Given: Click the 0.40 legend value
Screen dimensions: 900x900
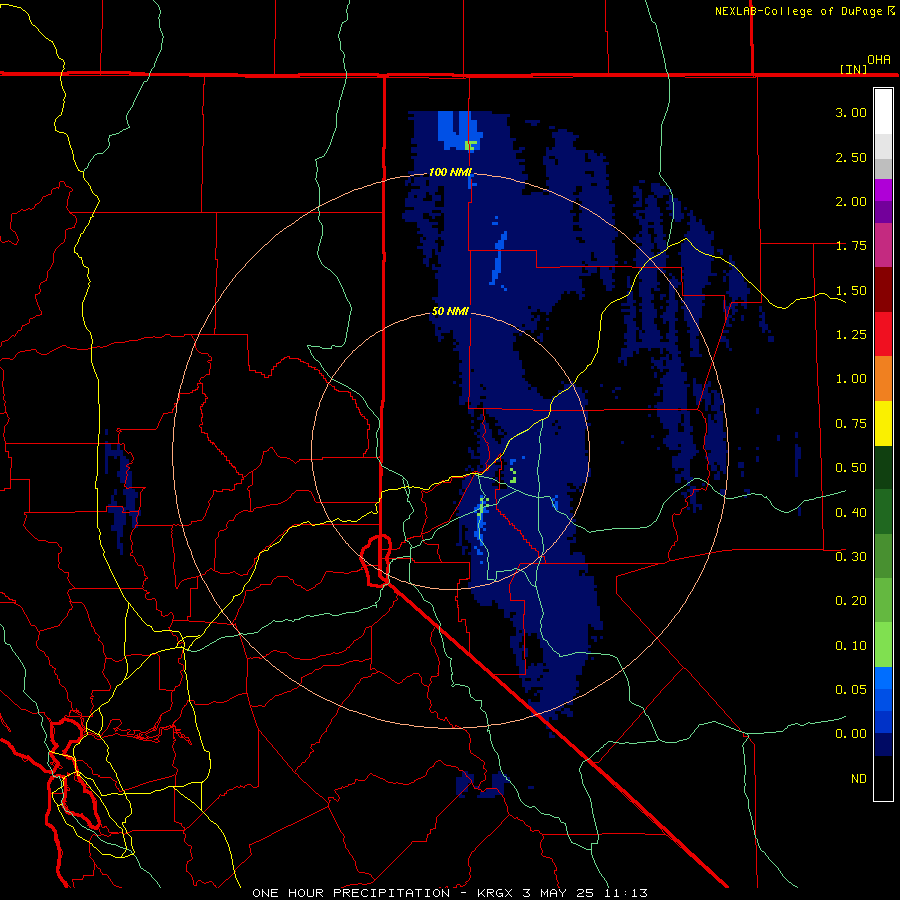Looking at the screenshot, I should (x=851, y=512).
